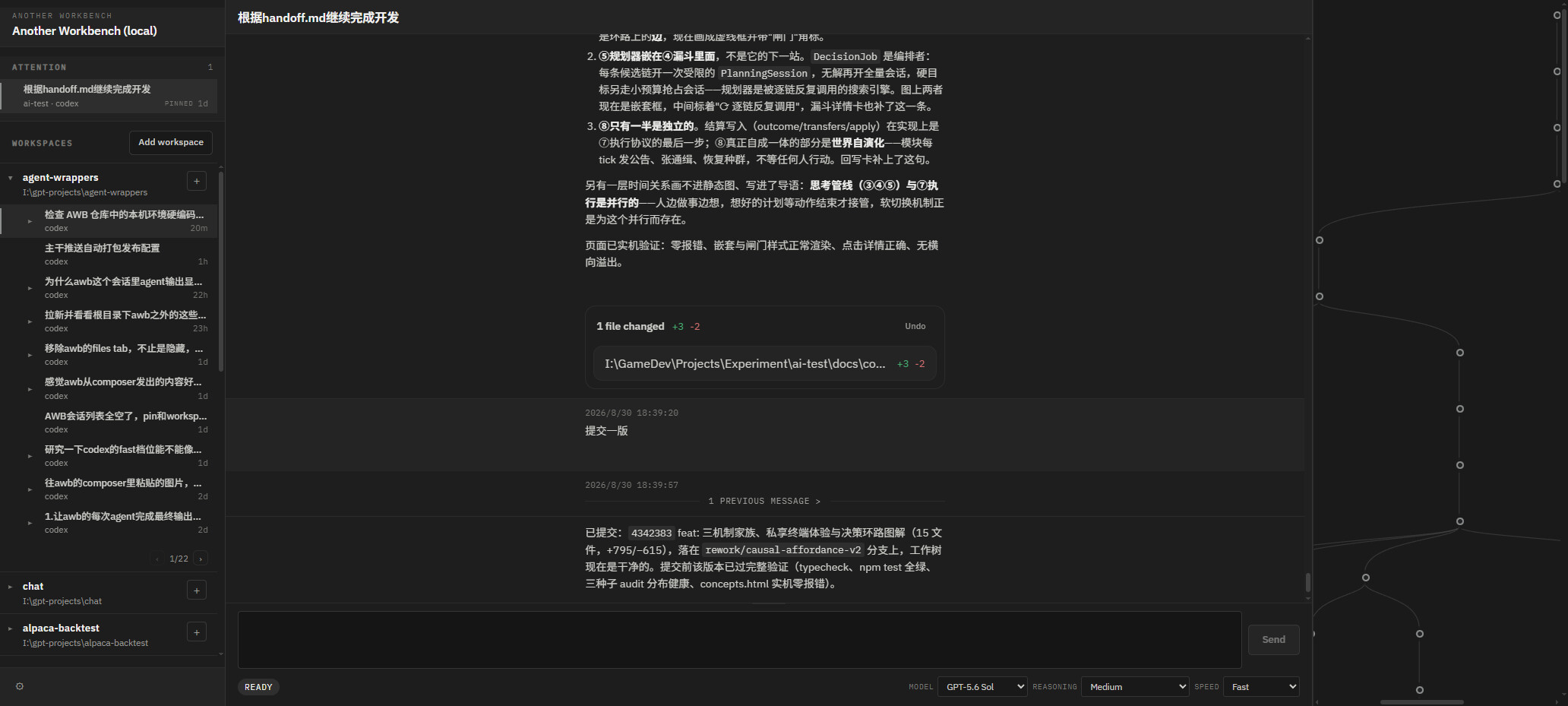
Task: Click the chat pane vertical scrollbar thumb
Action: point(1307,582)
